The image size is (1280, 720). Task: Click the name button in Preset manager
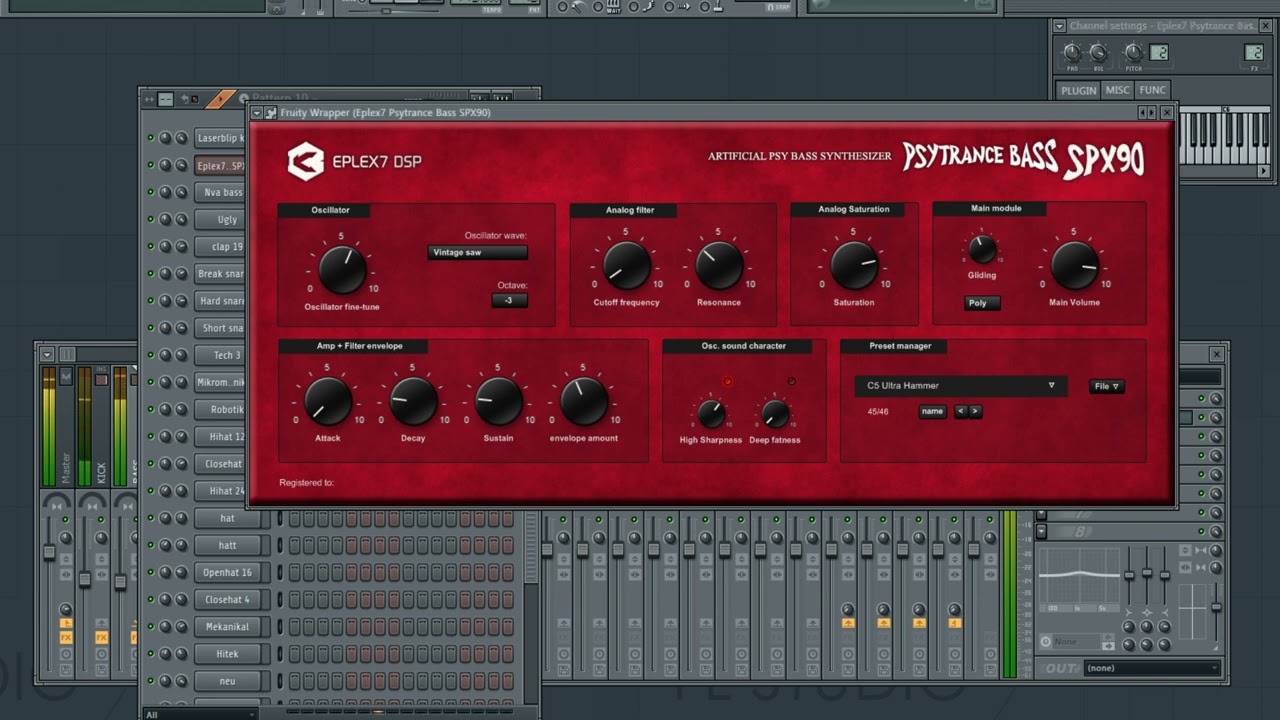click(932, 411)
